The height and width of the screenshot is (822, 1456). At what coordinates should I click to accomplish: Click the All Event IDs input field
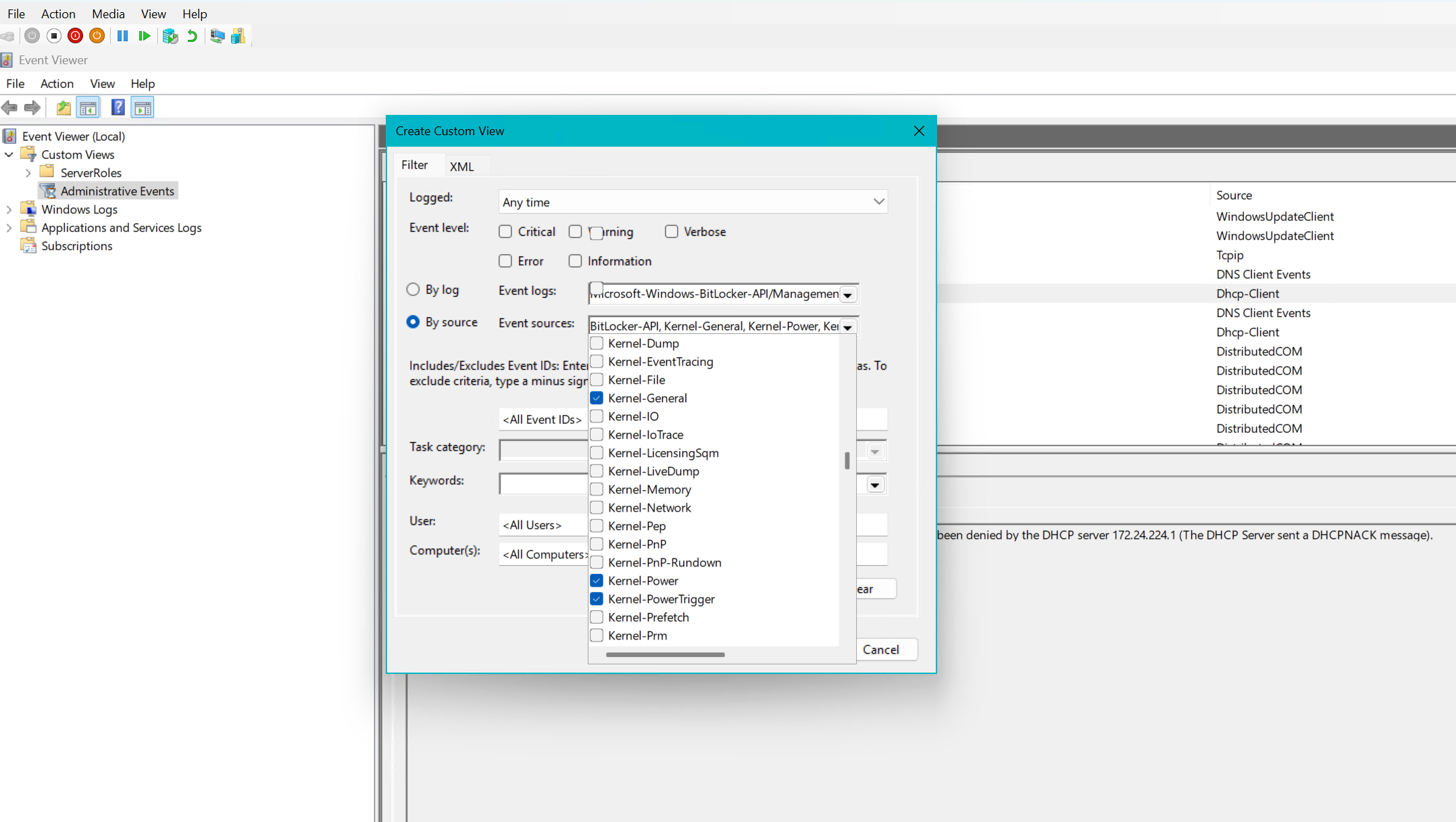pyautogui.click(x=544, y=419)
